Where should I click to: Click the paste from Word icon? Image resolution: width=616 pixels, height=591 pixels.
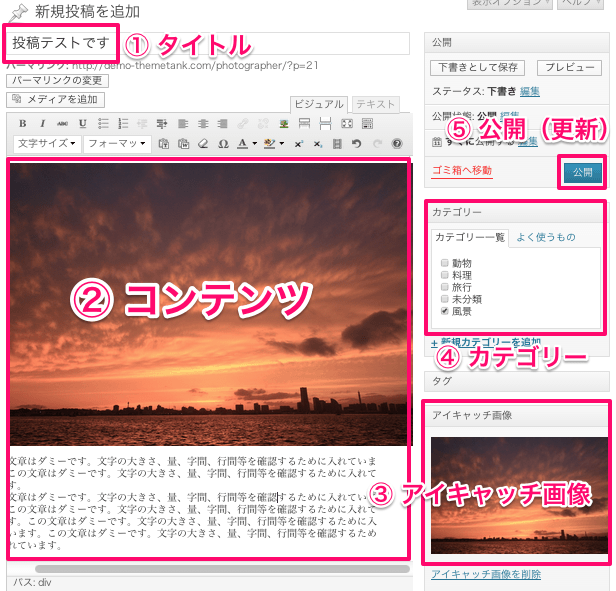click(183, 144)
